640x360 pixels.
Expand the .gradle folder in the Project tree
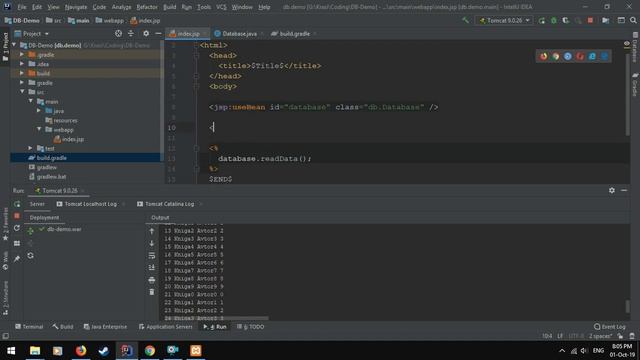pos(22,54)
